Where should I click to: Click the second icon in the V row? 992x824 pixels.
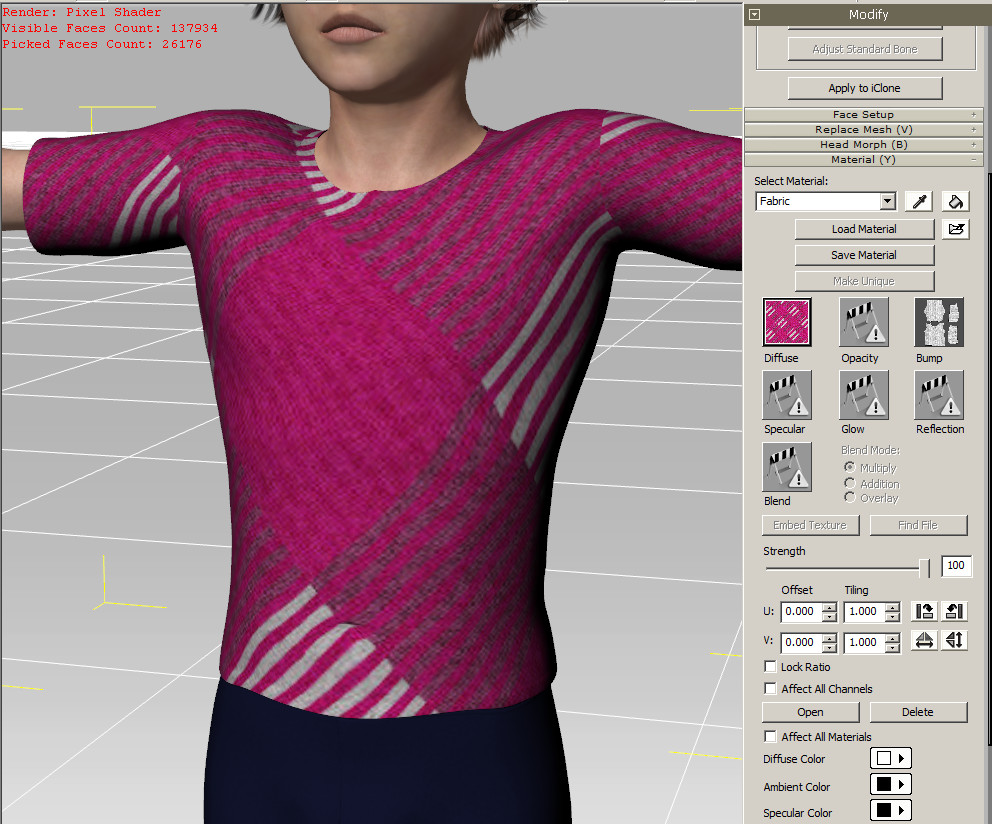click(954, 640)
